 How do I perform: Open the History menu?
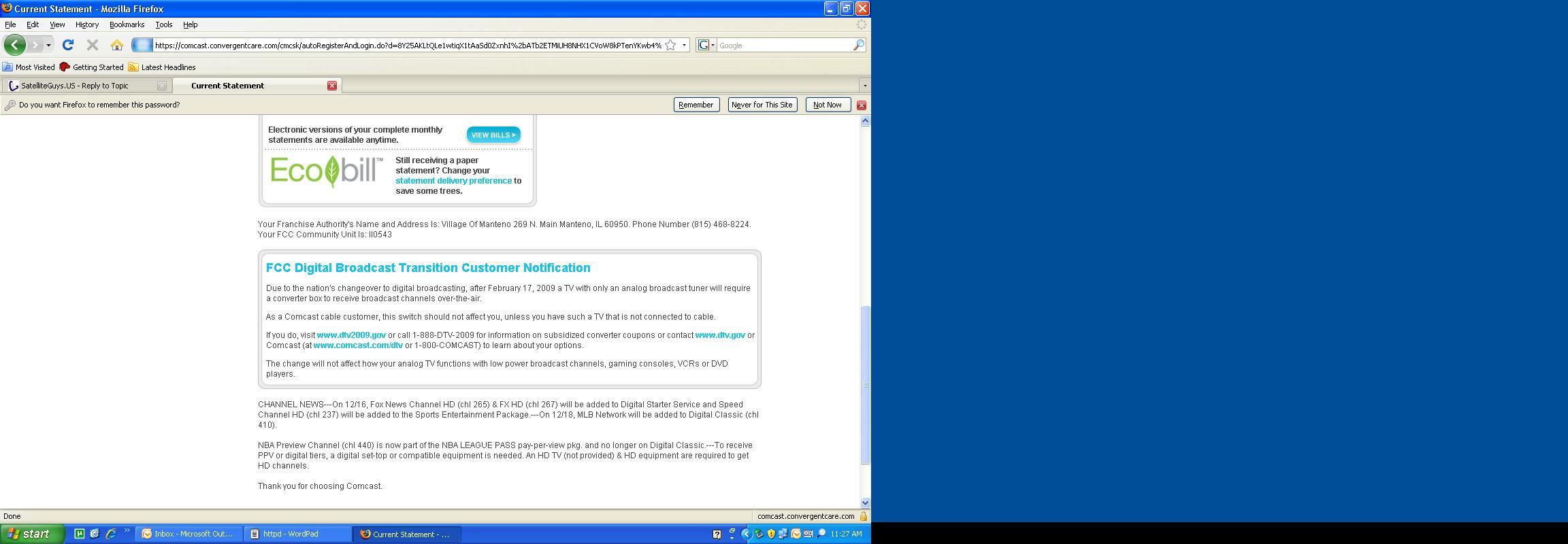click(x=87, y=24)
